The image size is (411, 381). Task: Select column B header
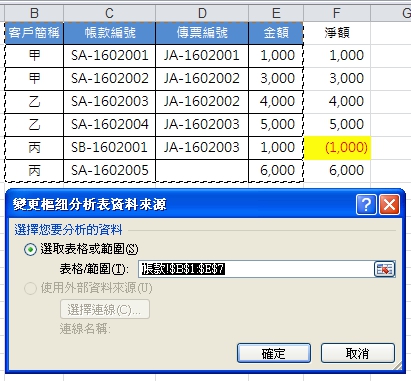(x=34, y=13)
